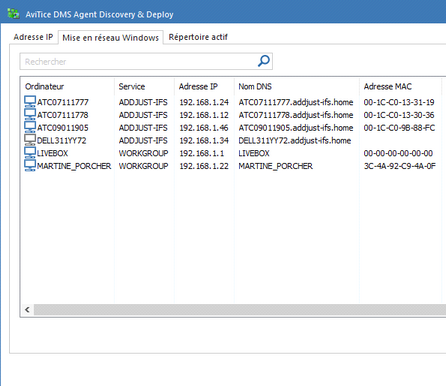Viewport: 446px width, 386px height.
Task: Click the horizontal scrollbar left arrow
Action: point(27,310)
